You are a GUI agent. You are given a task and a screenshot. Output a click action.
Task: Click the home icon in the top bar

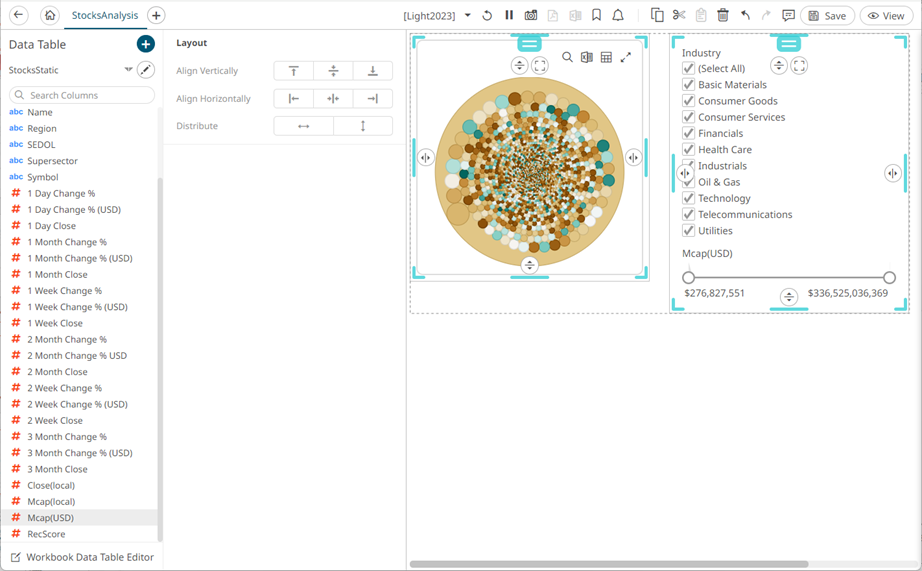[x=49, y=16]
